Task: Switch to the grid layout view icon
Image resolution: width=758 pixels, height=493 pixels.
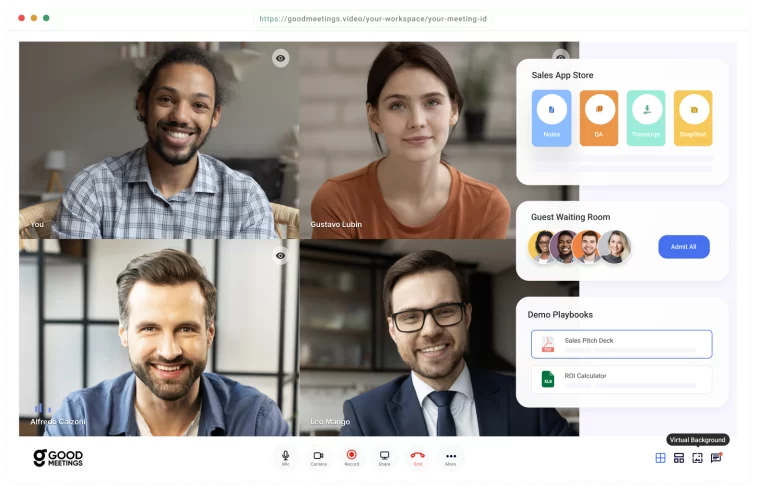Action: [660, 458]
